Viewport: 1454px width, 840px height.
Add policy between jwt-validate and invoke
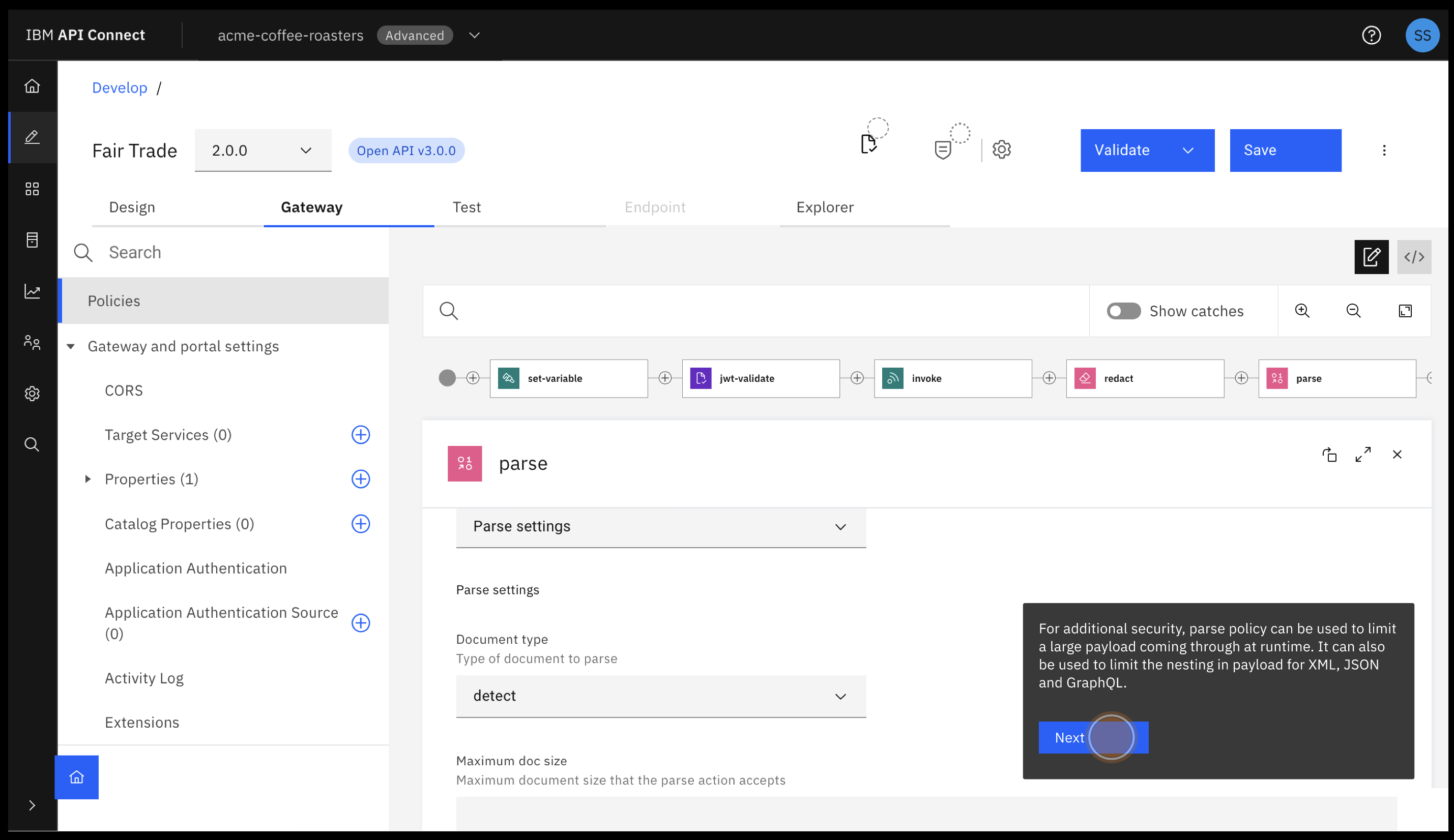[857, 378]
